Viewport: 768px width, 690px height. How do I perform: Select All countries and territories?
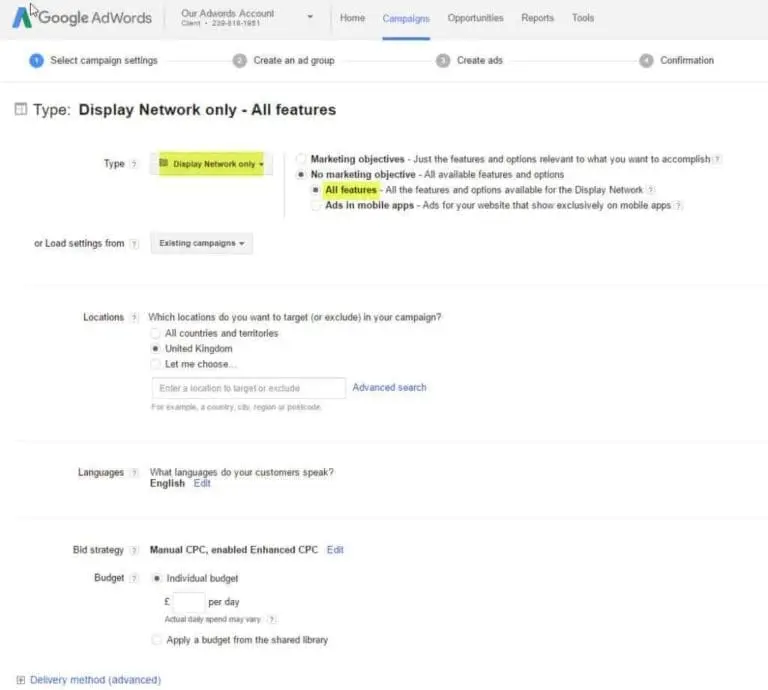[155, 333]
